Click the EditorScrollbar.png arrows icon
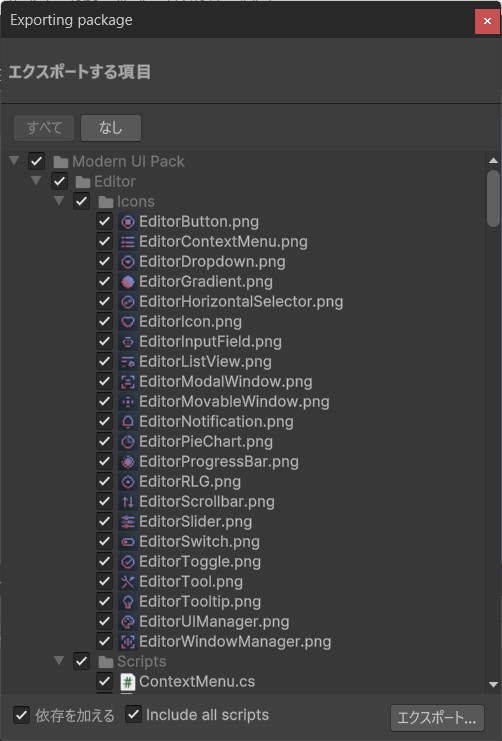This screenshot has width=502, height=741. (128, 501)
